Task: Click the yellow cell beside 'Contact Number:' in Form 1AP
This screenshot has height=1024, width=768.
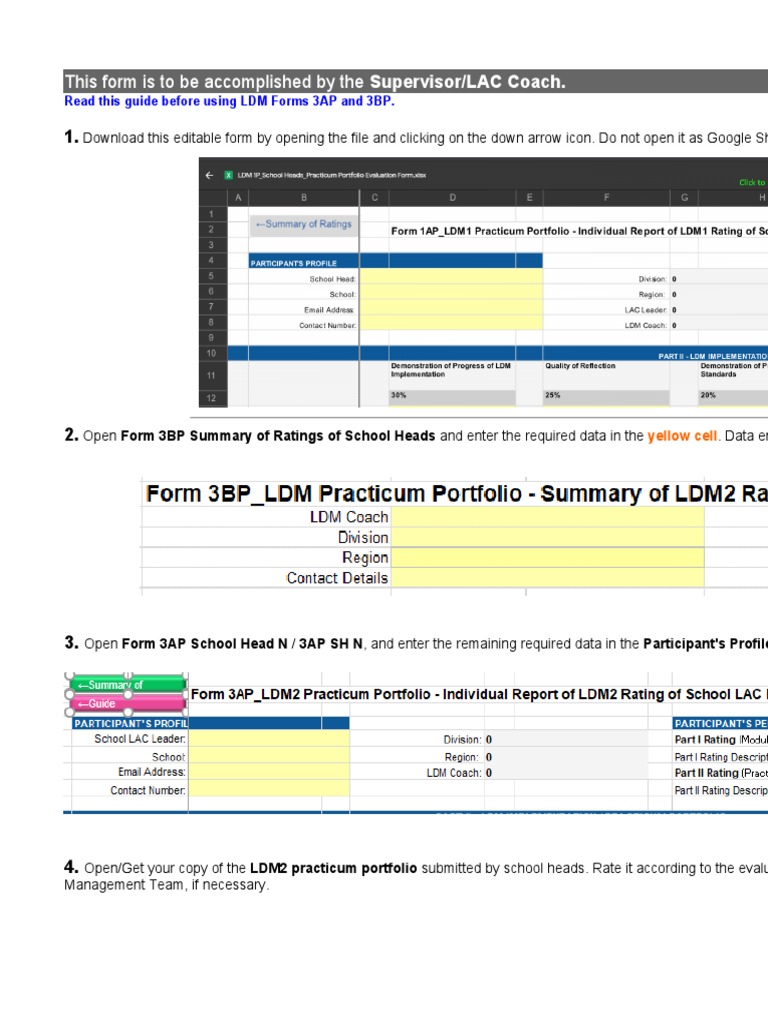Action: 451,323
